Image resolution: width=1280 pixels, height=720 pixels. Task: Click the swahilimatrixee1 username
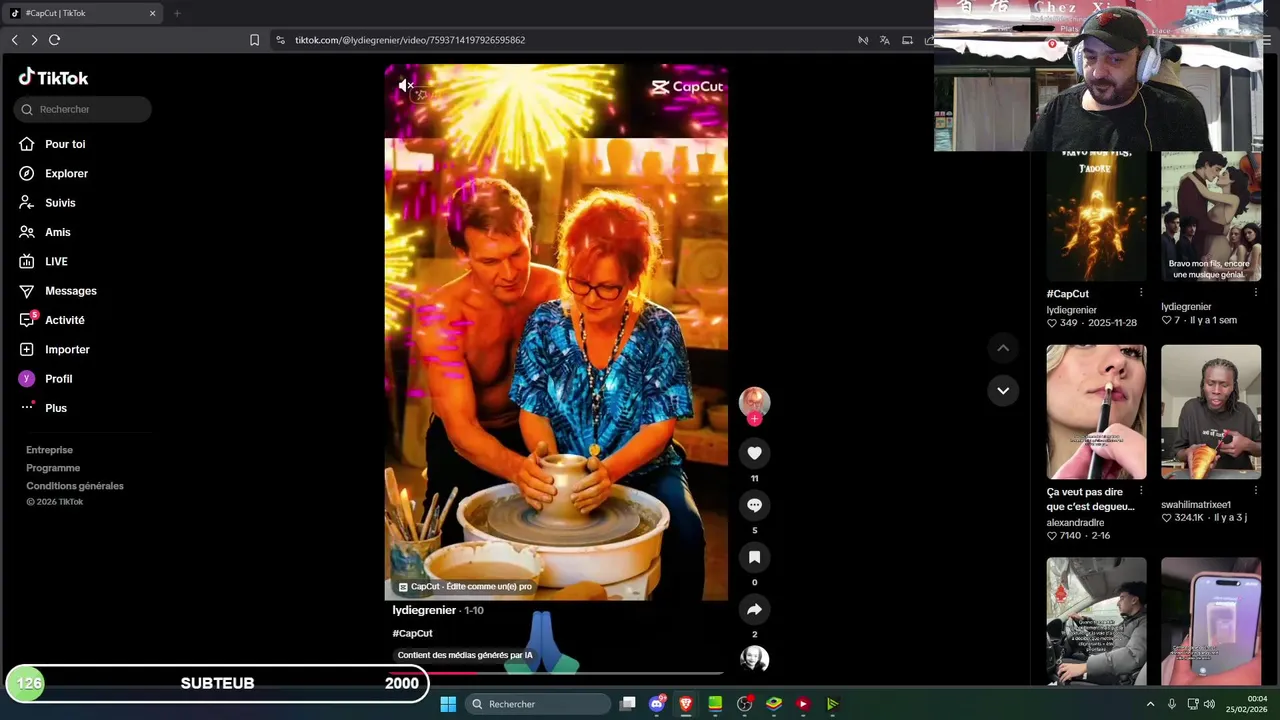click(1195, 505)
